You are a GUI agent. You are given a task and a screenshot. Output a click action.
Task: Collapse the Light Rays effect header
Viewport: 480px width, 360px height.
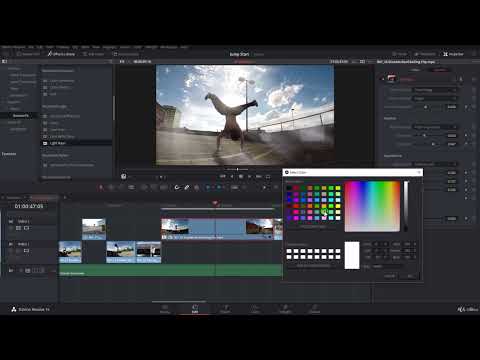click(383, 79)
